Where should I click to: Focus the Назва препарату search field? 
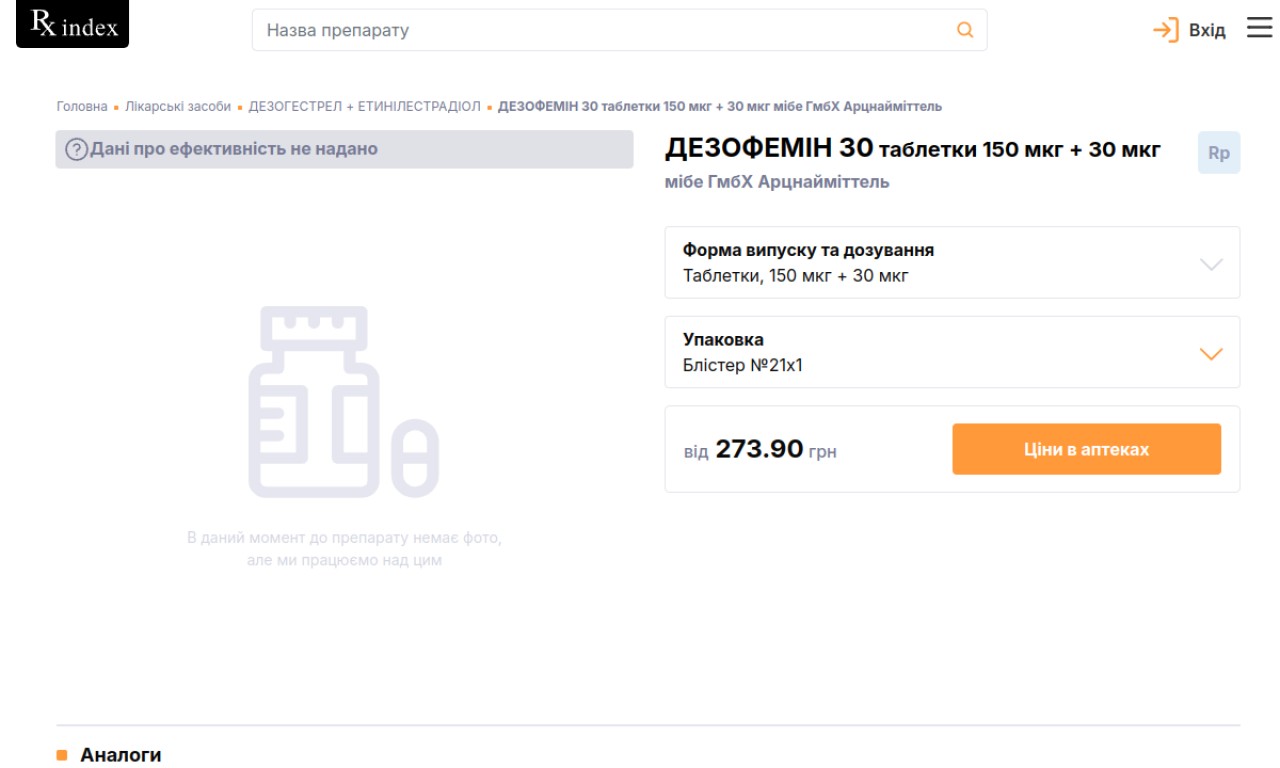(x=600, y=30)
